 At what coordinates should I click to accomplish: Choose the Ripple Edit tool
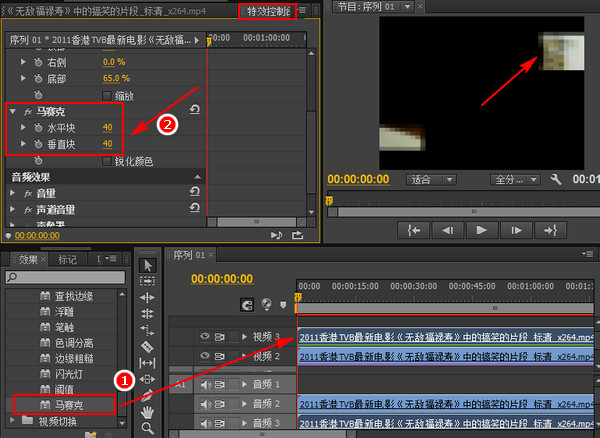tap(148, 298)
